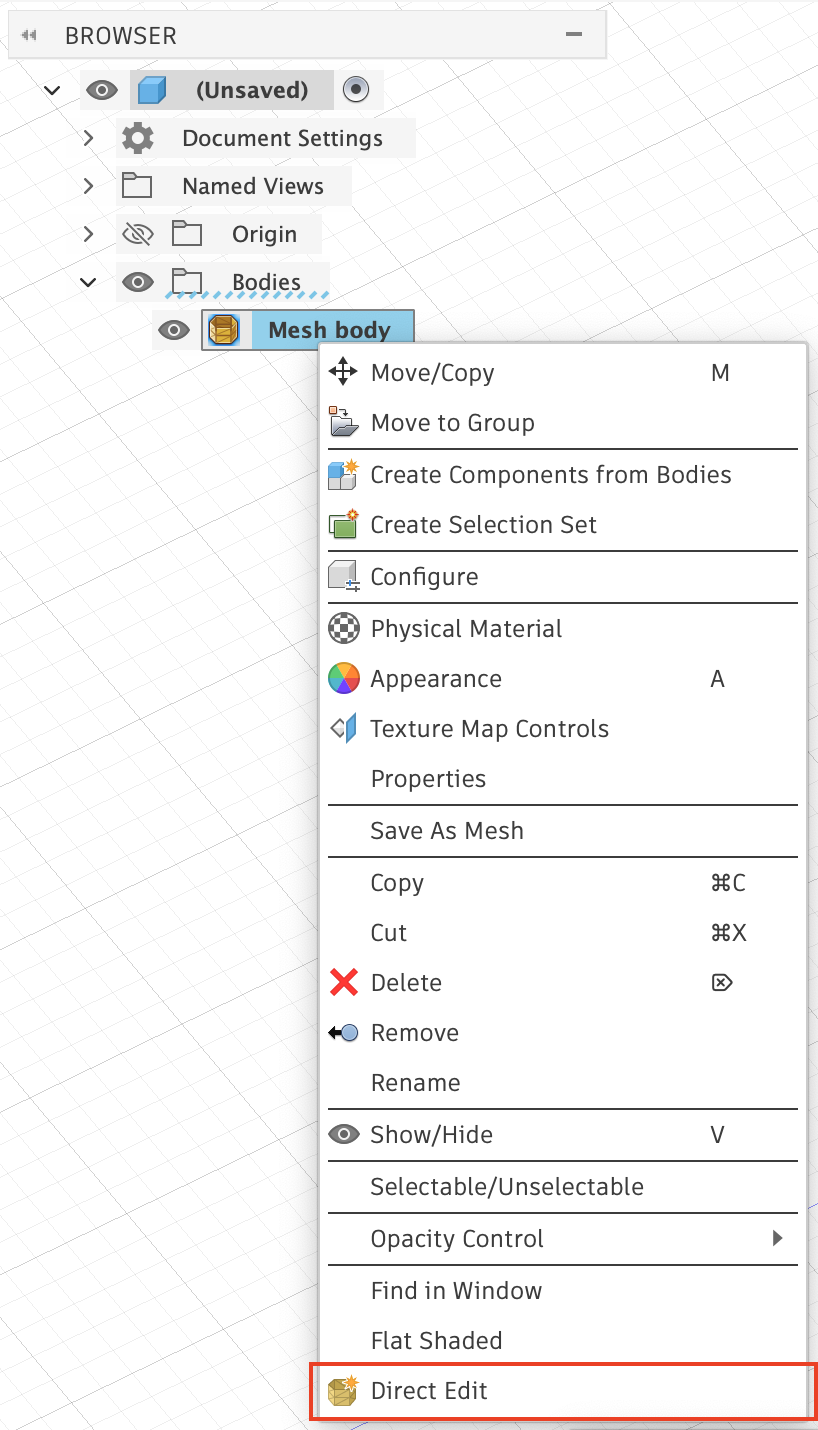Open the Opacity Control submenu
This screenshot has height=1430, width=818.
[x=779, y=1238]
